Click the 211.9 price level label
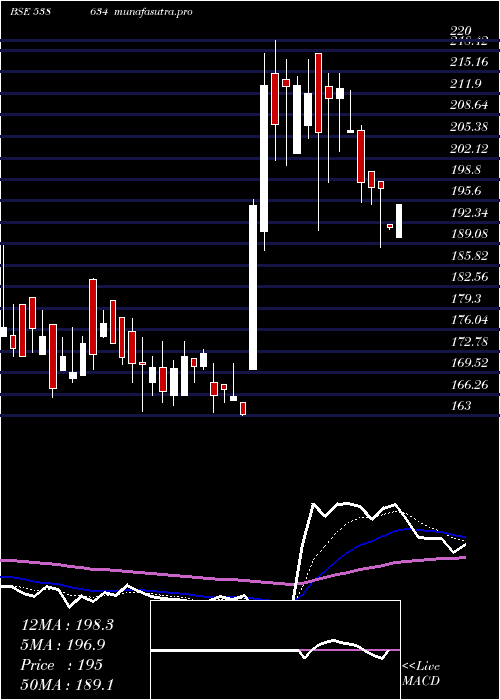Viewport: 500px width, 700px height. [x=466, y=83]
